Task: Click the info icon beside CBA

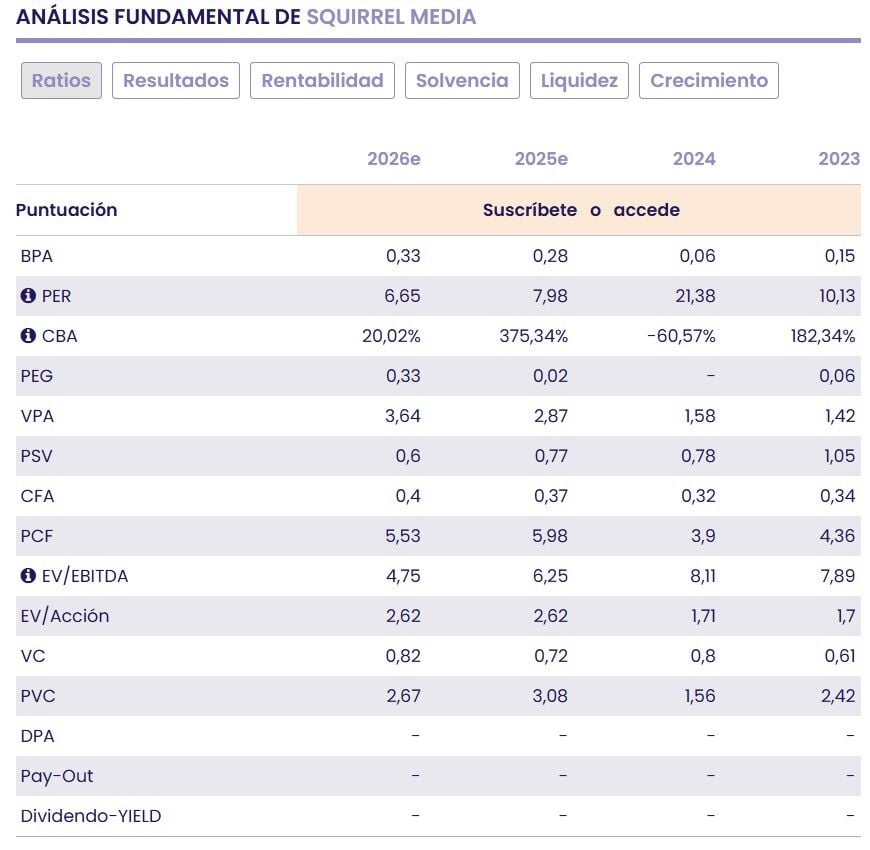Action: coord(28,336)
